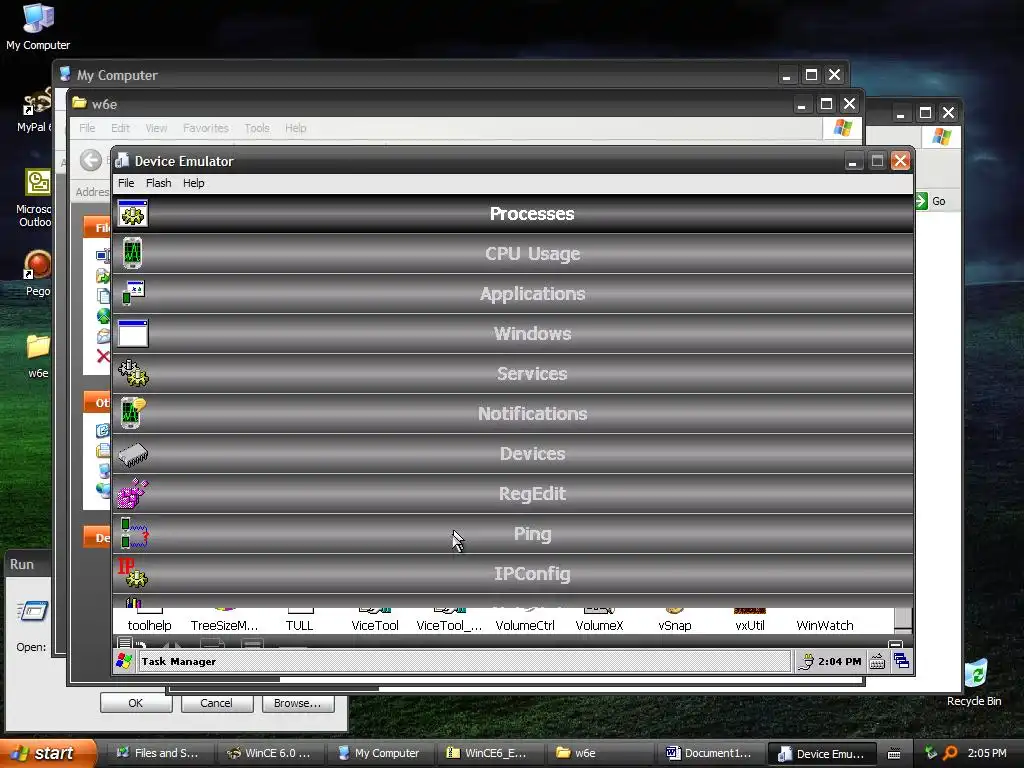
Task: Open the Tools menu in w6e window
Action: pos(257,128)
